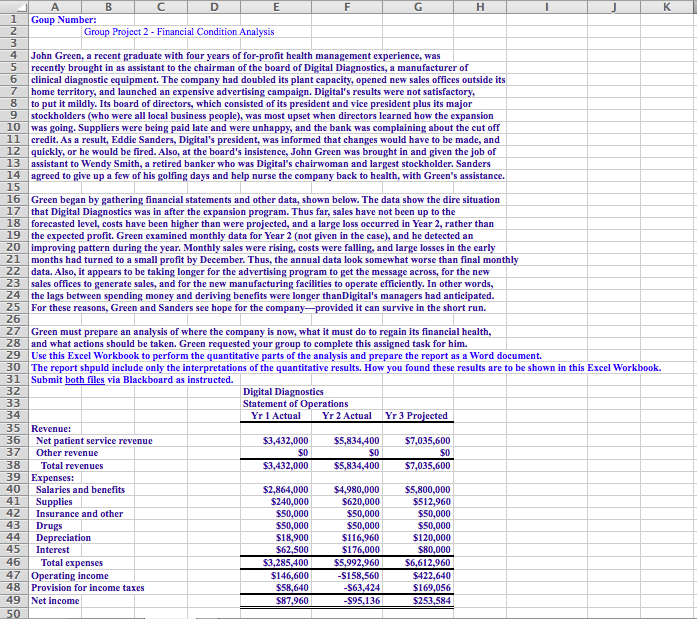Select Yr 3 tax provision $169,056
The width and height of the screenshot is (697, 619).
point(432,588)
